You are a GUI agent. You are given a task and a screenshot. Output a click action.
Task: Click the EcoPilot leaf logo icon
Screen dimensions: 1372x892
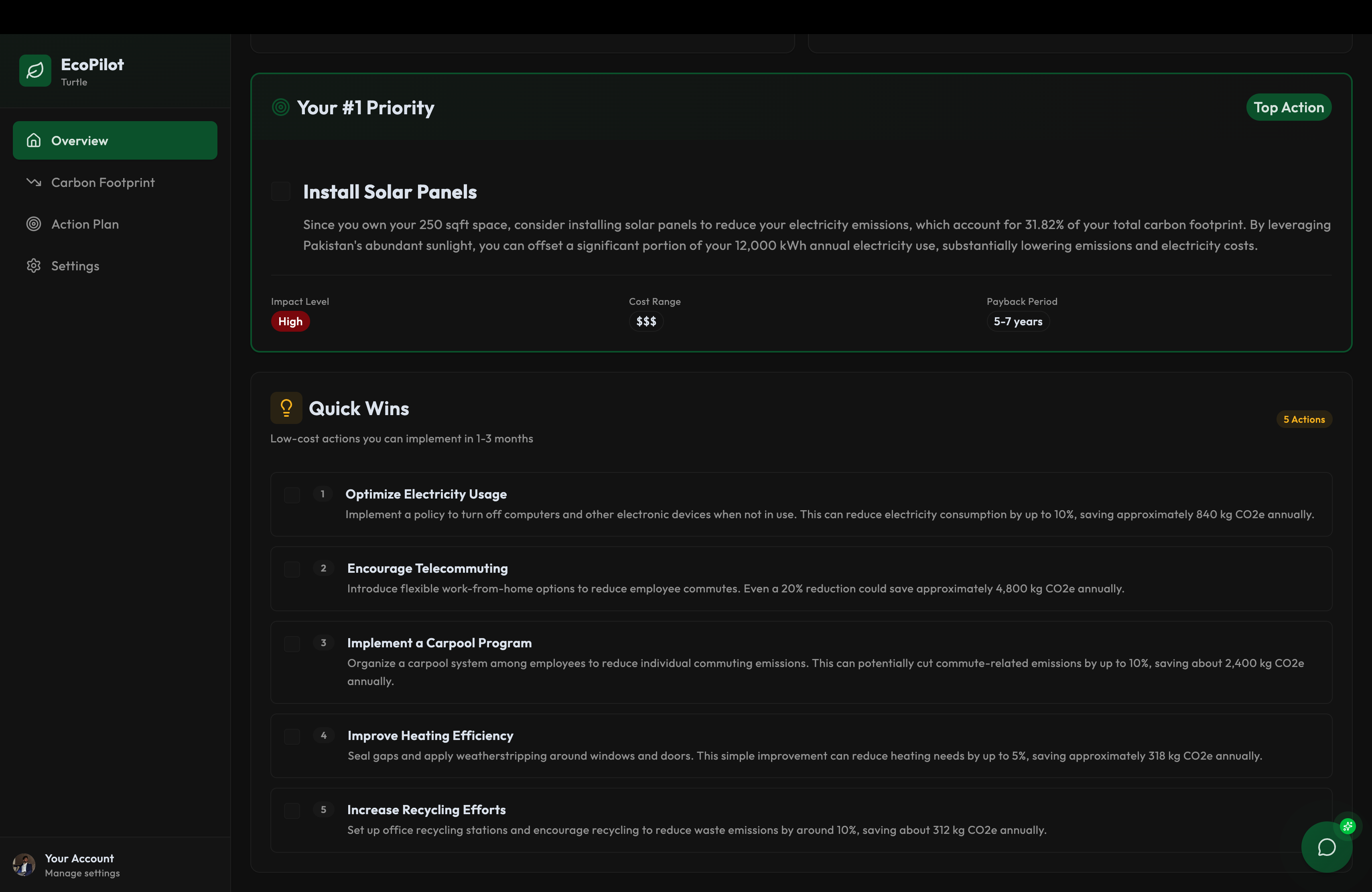35,71
